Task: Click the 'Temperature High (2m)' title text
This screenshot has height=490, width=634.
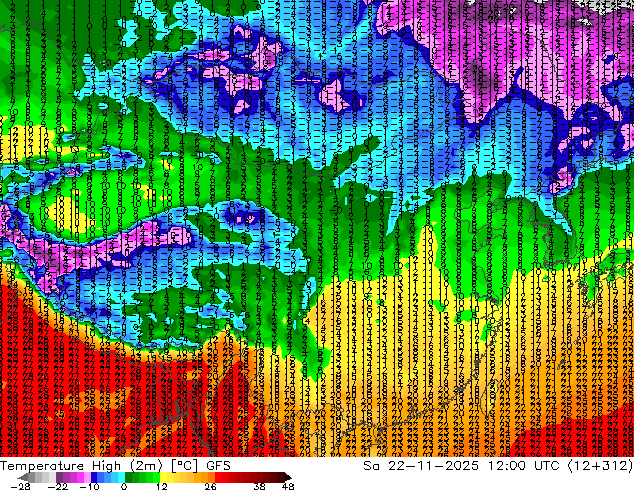Action: 81,466
